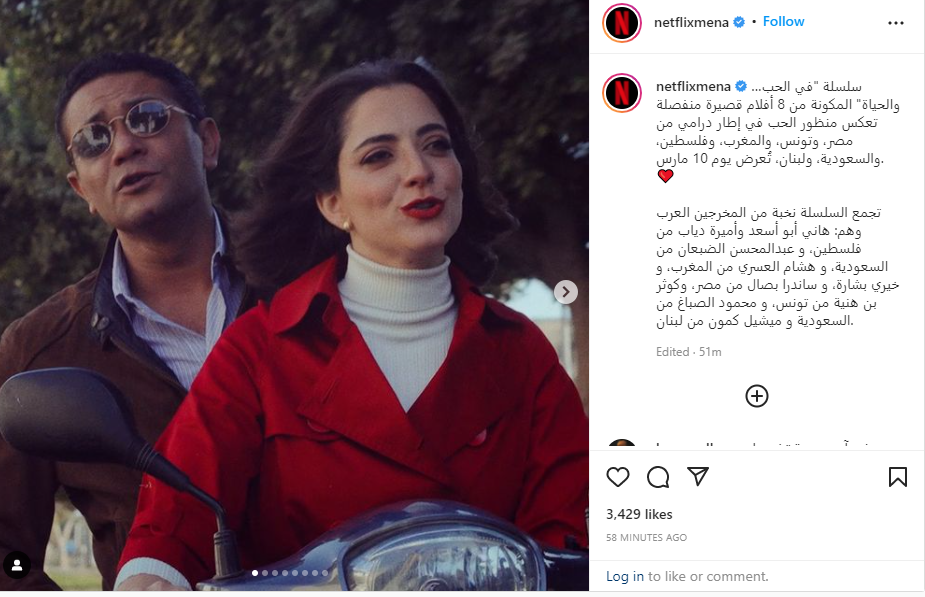The image size is (925, 597).
Task: Open the Netflix avatar beside the caption
Action: pos(622,93)
